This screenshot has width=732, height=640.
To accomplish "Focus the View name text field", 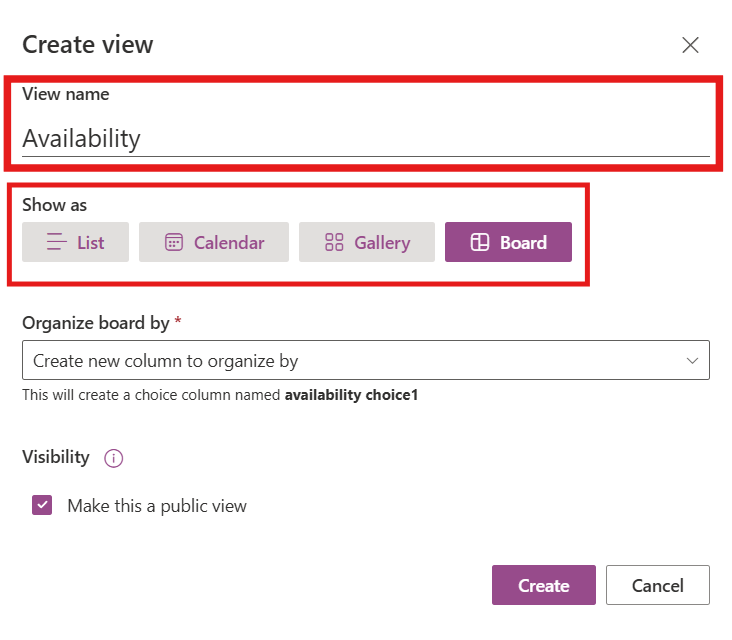I will click(x=365, y=138).
